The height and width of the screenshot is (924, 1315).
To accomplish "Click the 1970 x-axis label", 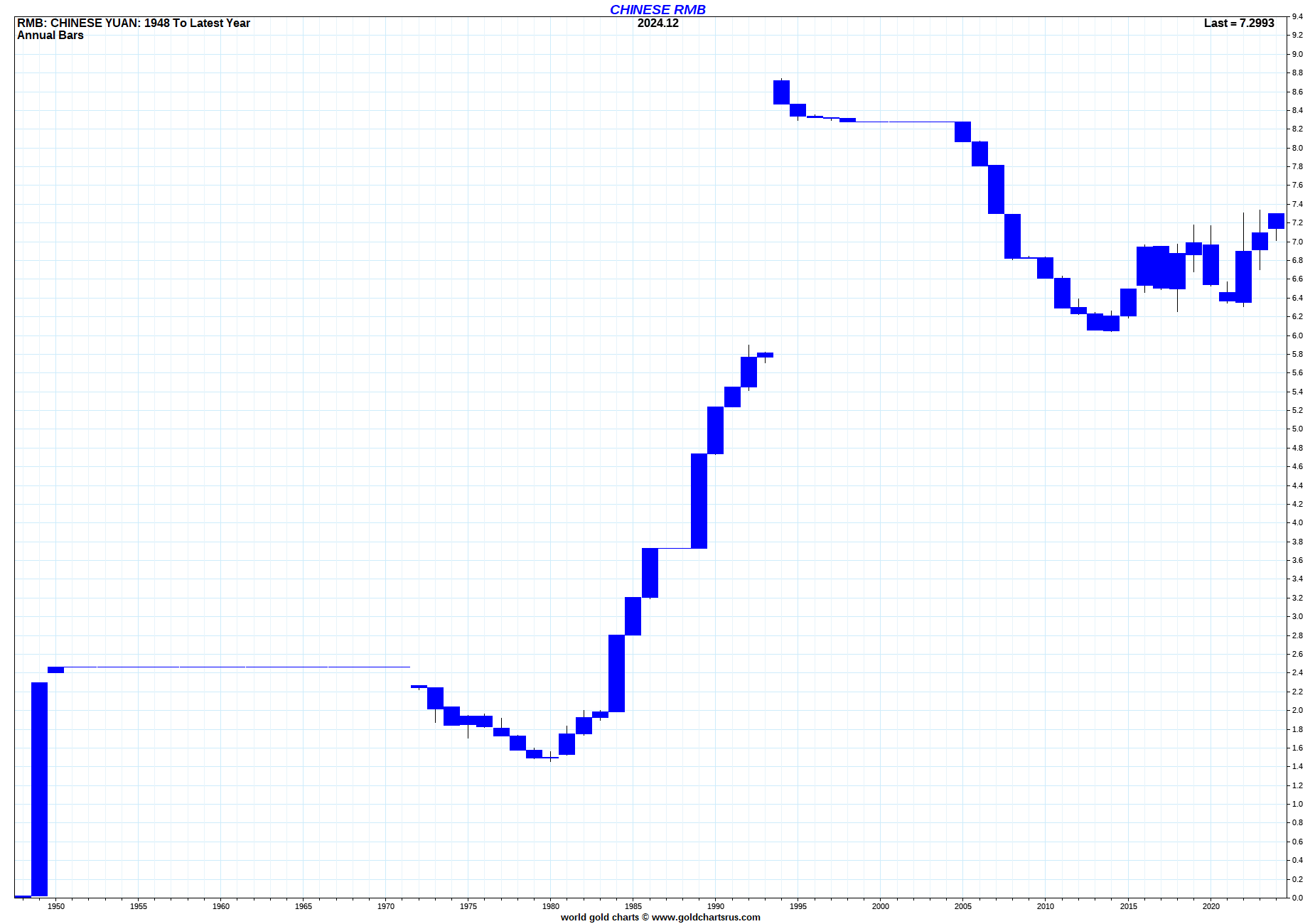I will click(386, 906).
